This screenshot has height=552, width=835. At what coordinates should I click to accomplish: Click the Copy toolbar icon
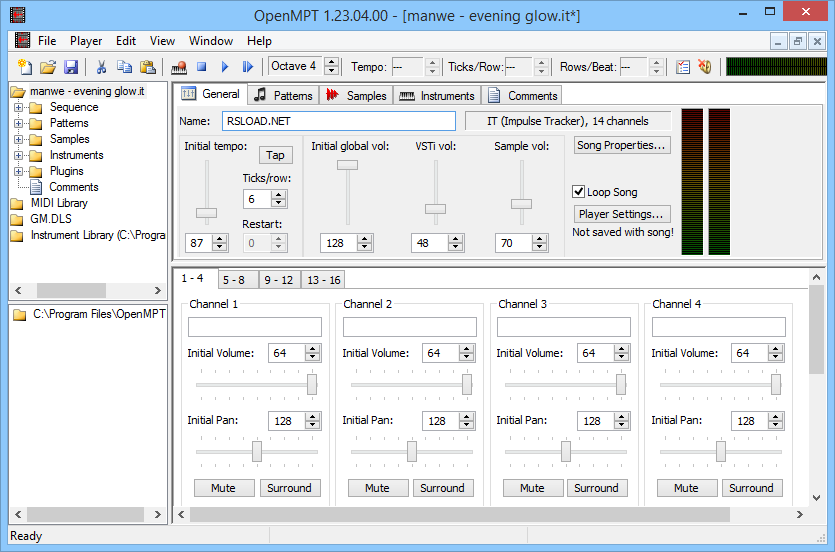pyautogui.click(x=125, y=67)
